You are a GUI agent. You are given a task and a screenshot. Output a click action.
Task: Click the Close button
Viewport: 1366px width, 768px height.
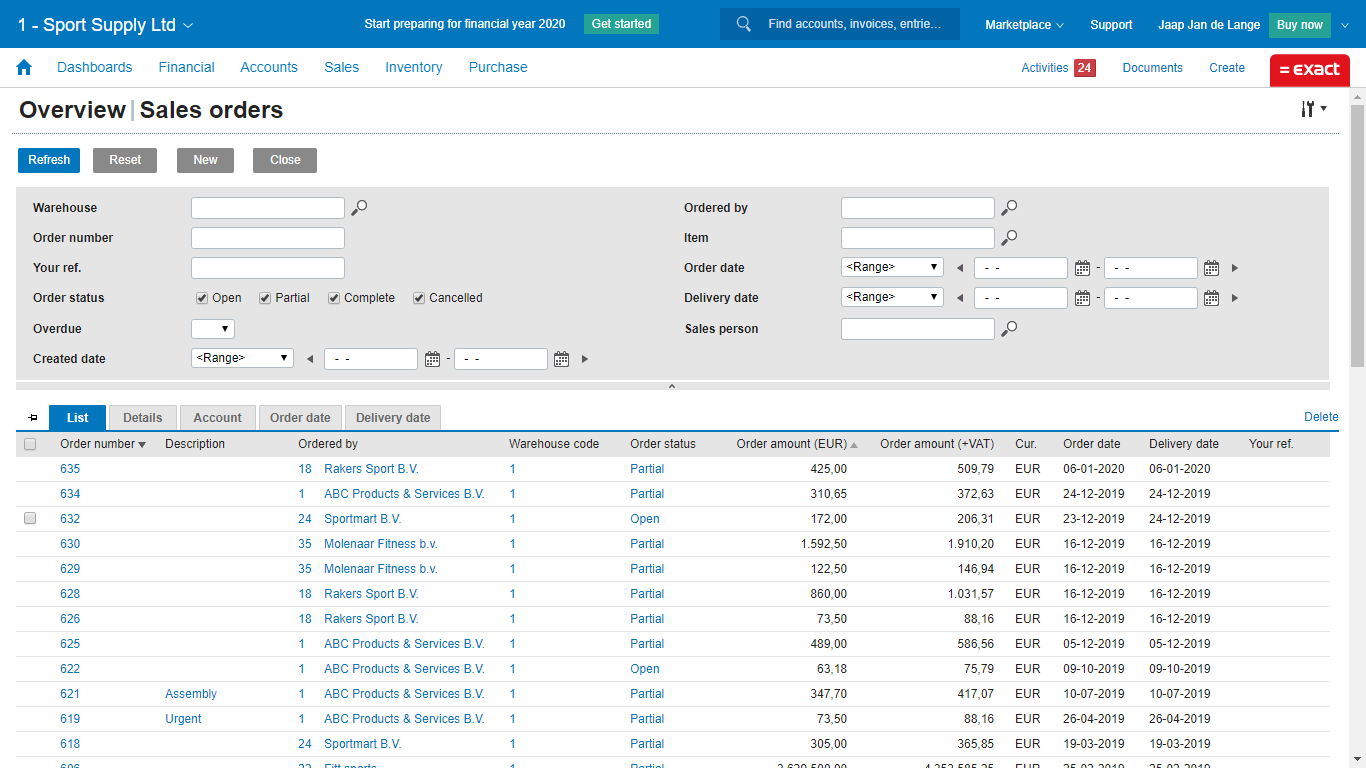pyautogui.click(x=285, y=160)
